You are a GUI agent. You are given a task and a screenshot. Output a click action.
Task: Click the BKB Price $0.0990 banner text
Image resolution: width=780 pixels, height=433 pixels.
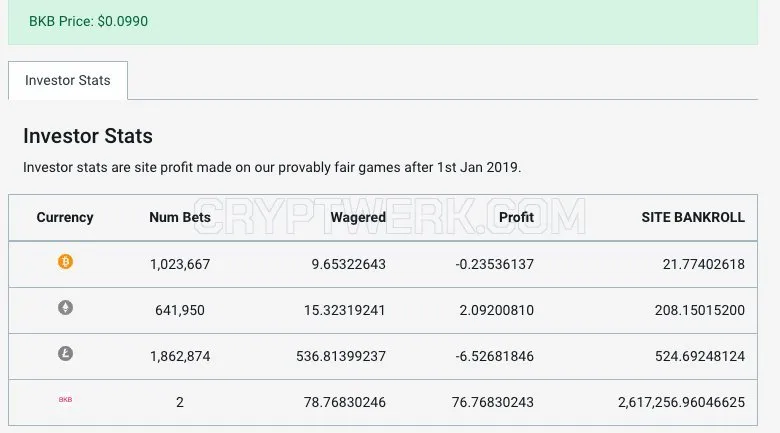[x=88, y=21]
